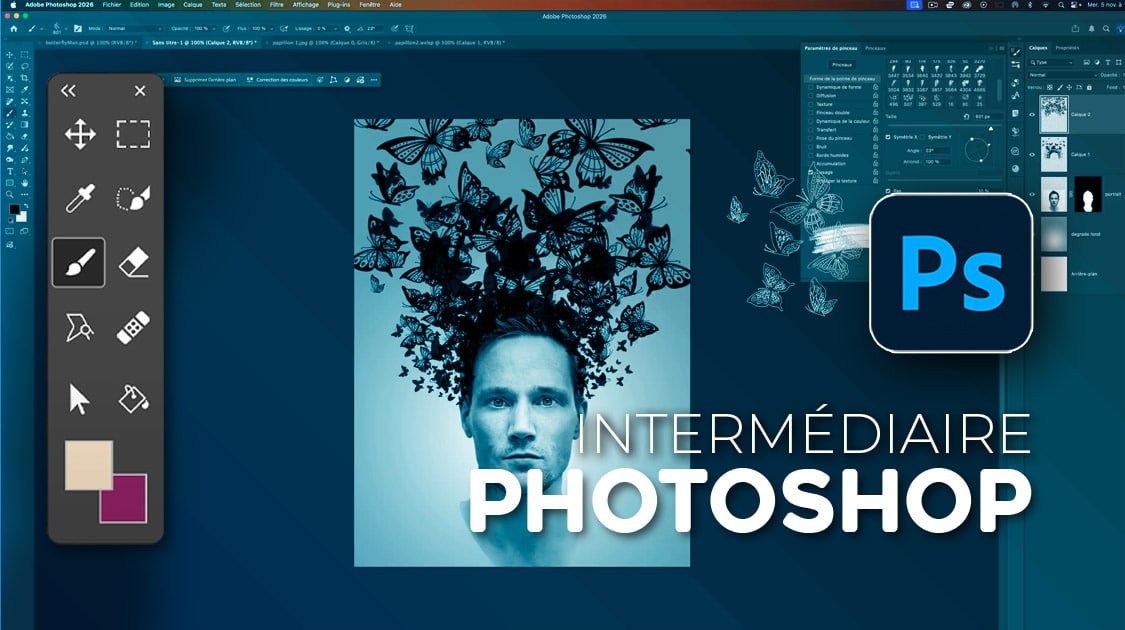The height and width of the screenshot is (630, 1125).
Task: Click the Correction des couleurs button
Action: click(x=280, y=80)
